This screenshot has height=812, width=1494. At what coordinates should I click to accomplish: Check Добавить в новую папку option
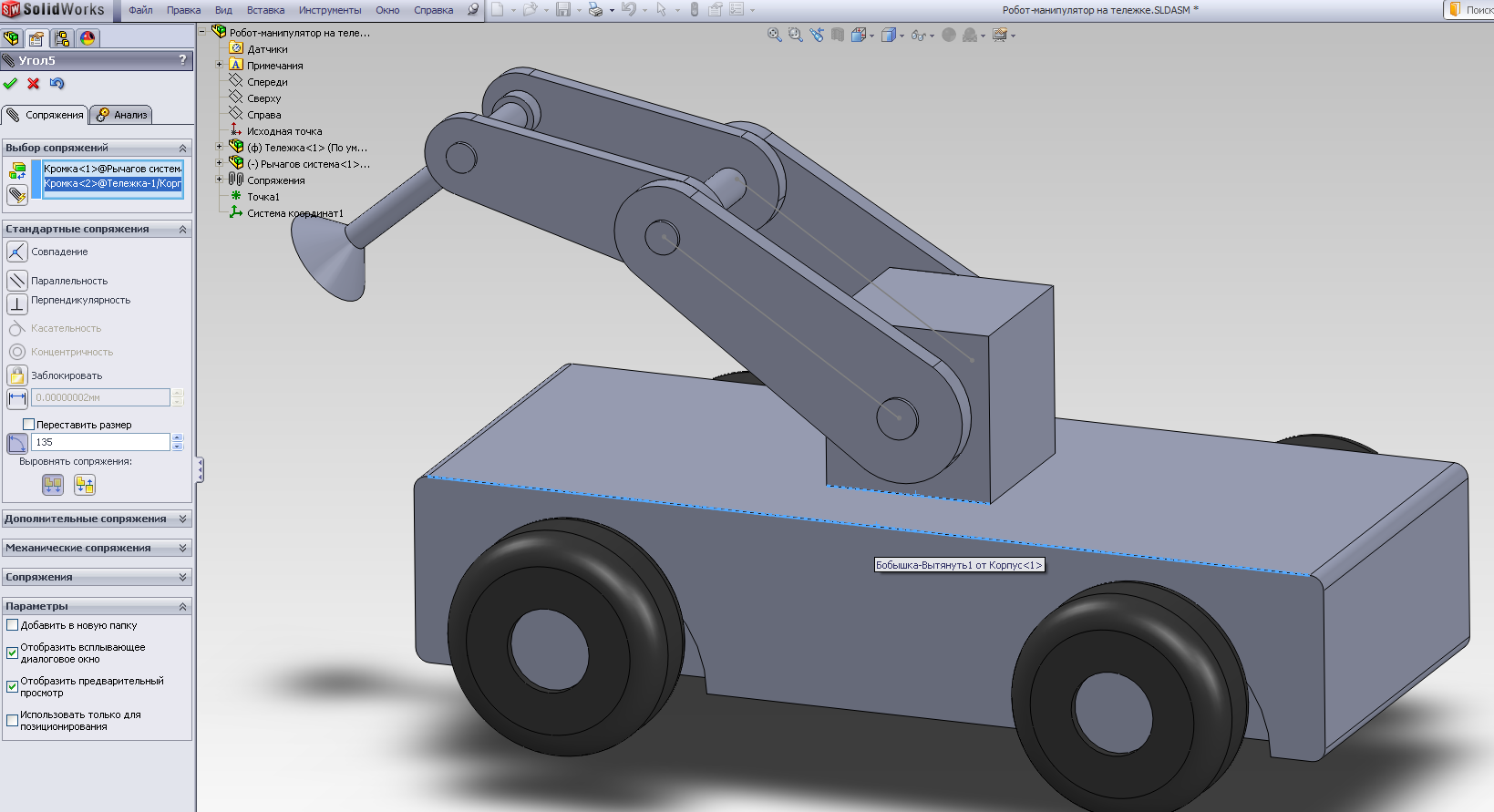pyautogui.click(x=13, y=625)
